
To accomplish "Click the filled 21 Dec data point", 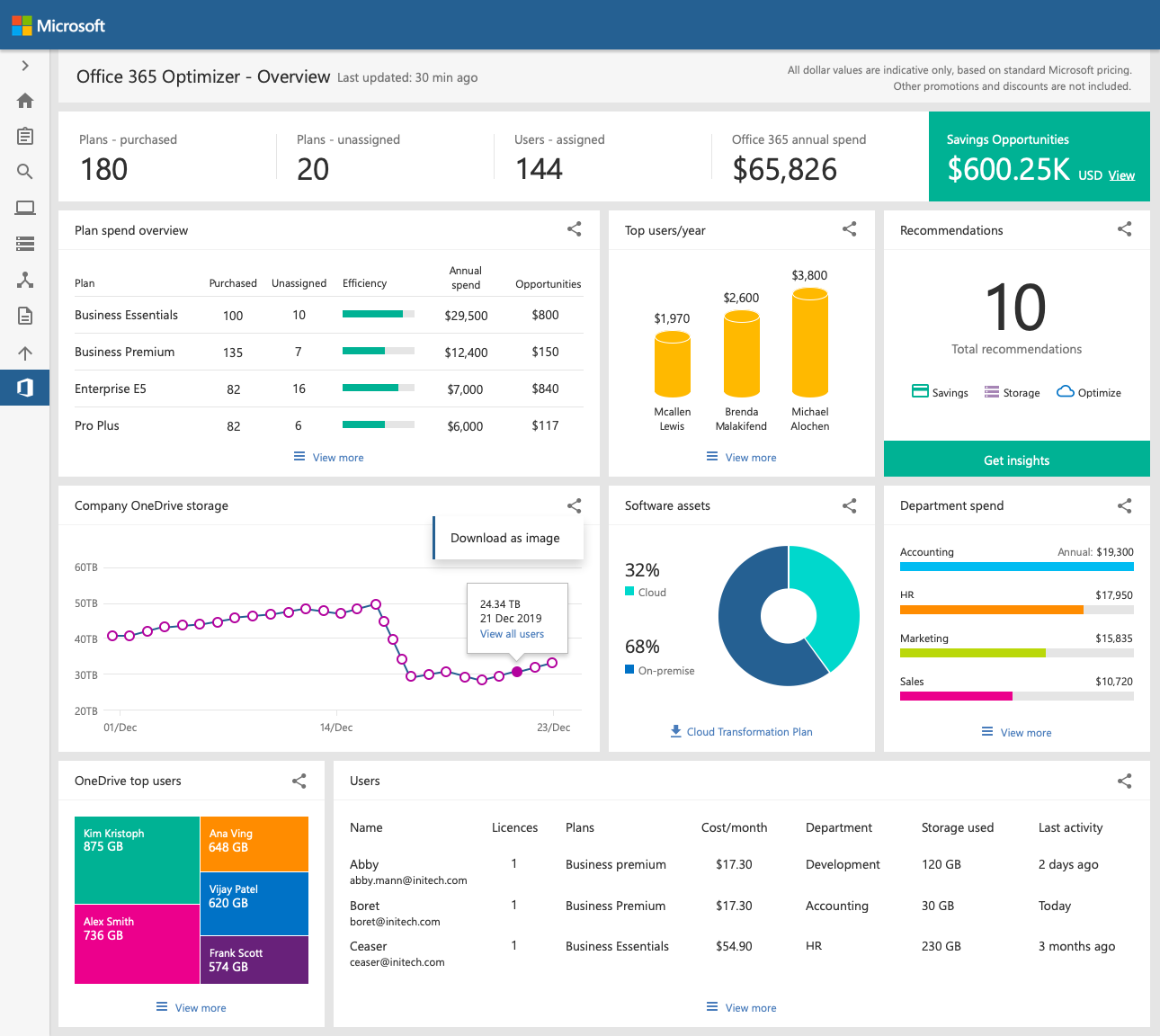I will [x=517, y=672].
